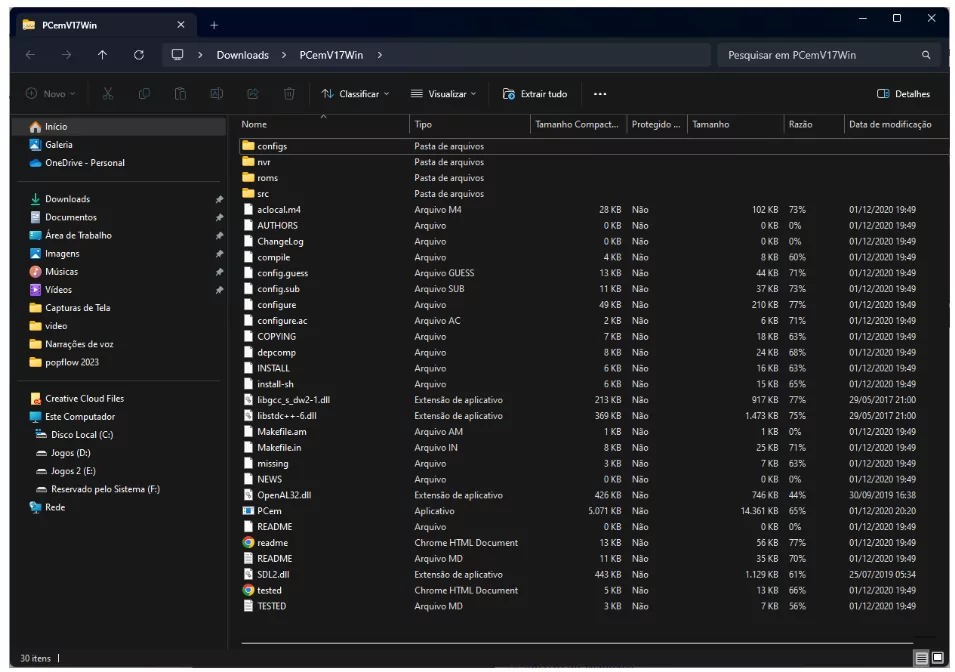Screen dimensions: 955x672
Task: Click Downloads in the address breadcrumb
Action: click(242, 55)
